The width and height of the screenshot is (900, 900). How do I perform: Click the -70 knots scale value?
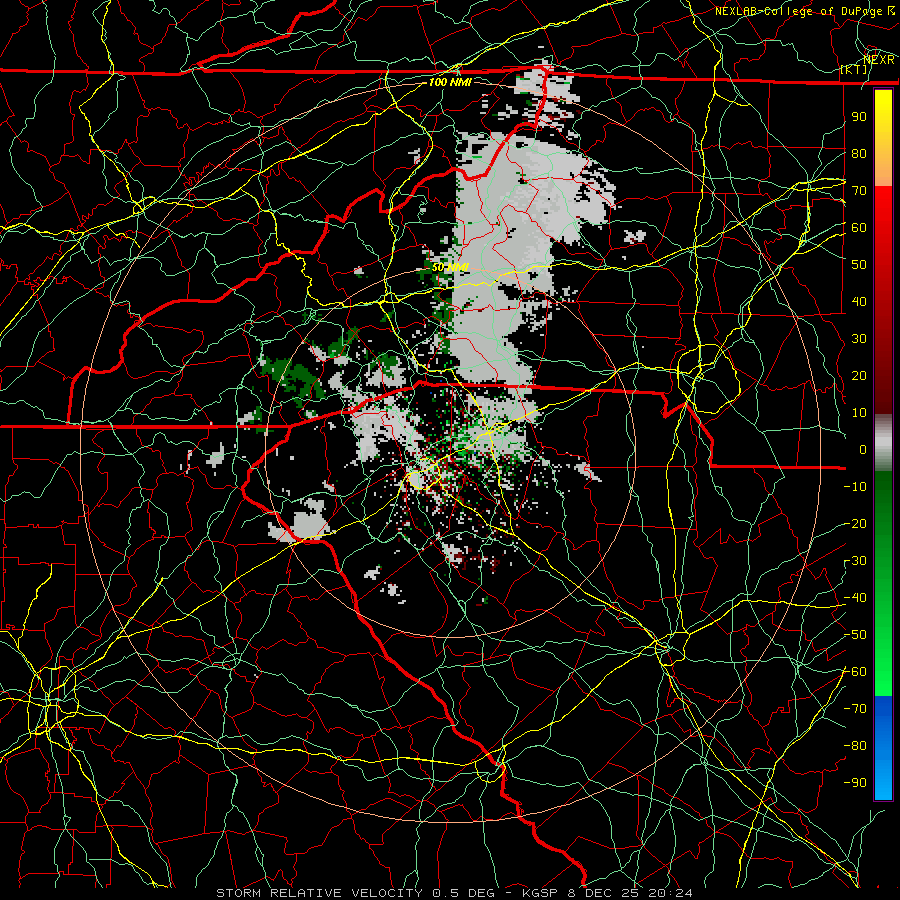click(x=855, y=709)
